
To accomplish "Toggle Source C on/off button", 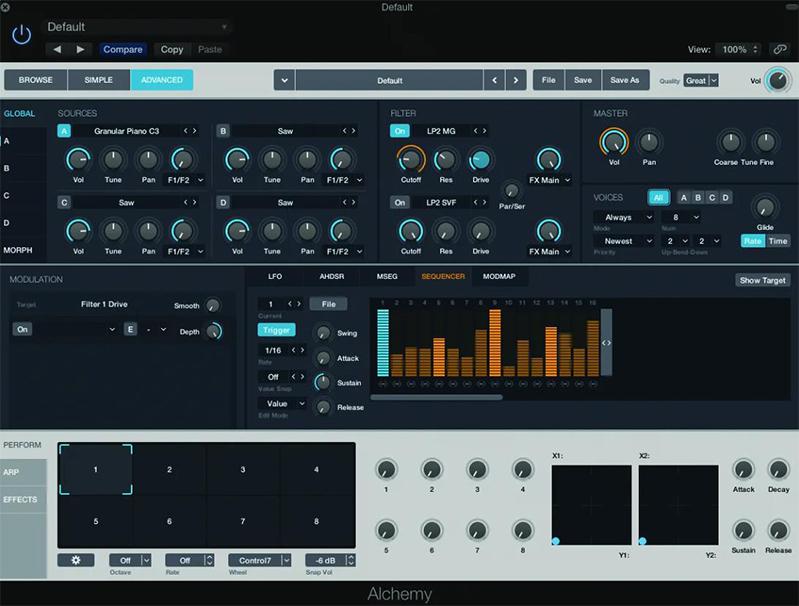I will (x=64, y=202).
